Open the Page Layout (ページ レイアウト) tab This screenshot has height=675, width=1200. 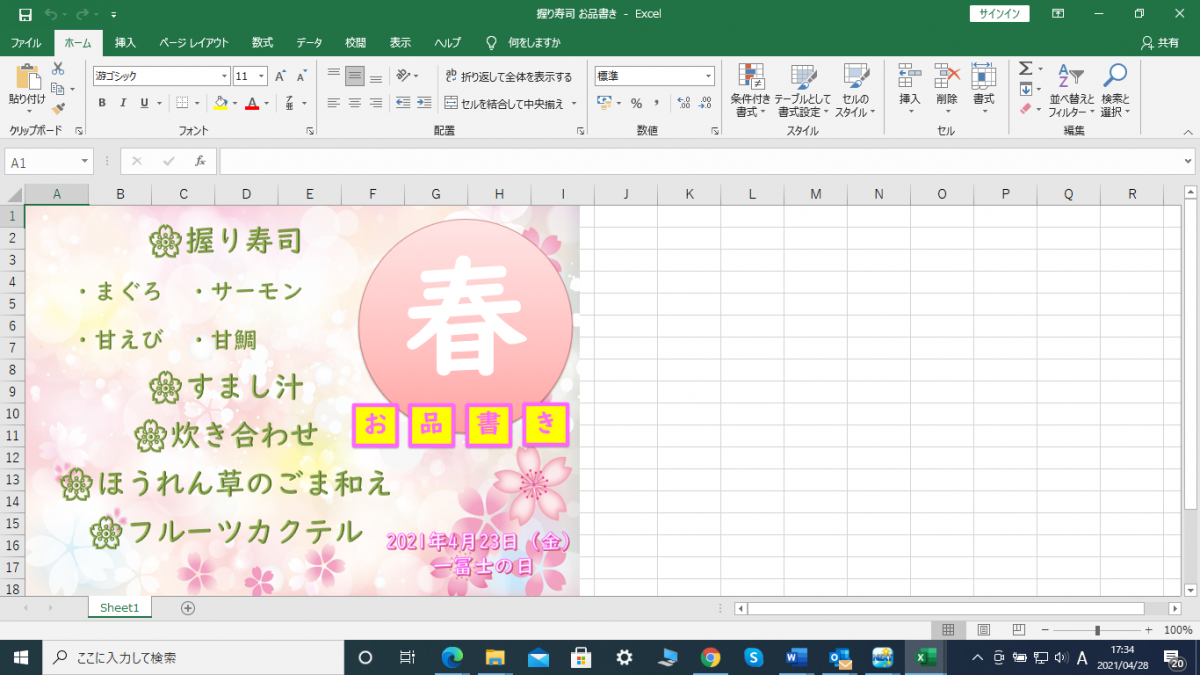click(194, 43)
